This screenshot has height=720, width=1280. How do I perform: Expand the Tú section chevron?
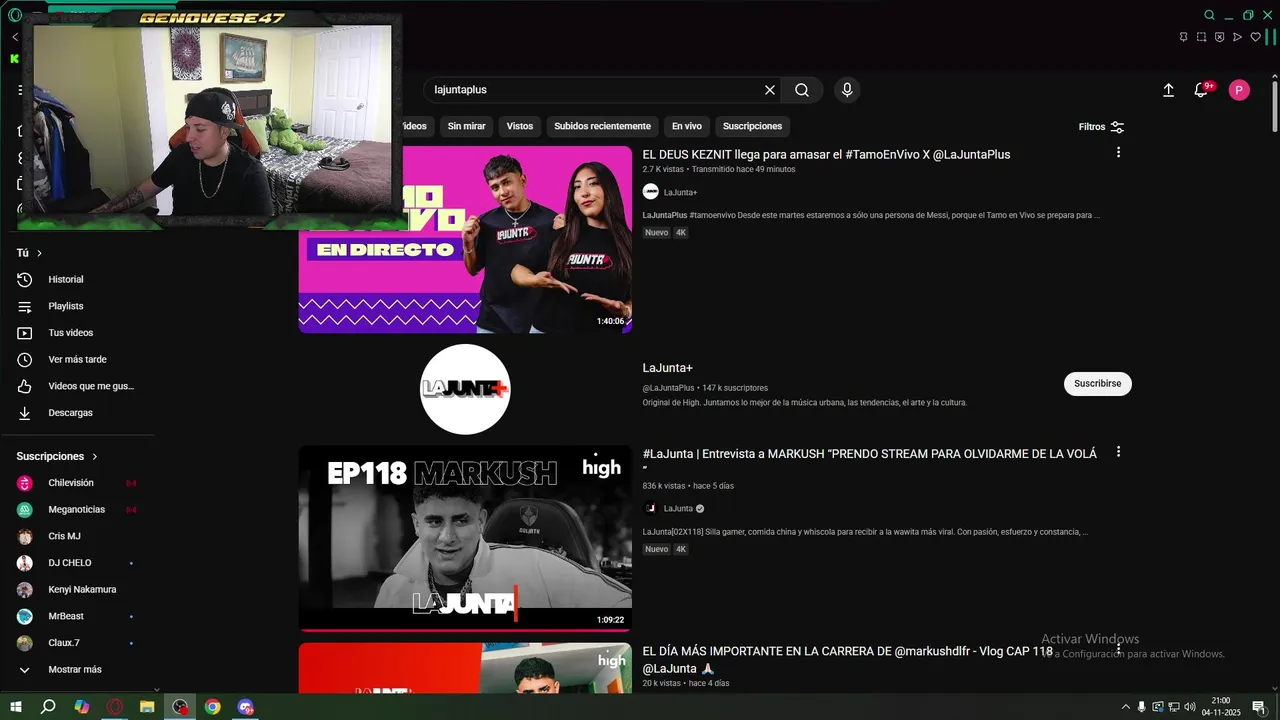pyautogui.click(x=39, y=253)
